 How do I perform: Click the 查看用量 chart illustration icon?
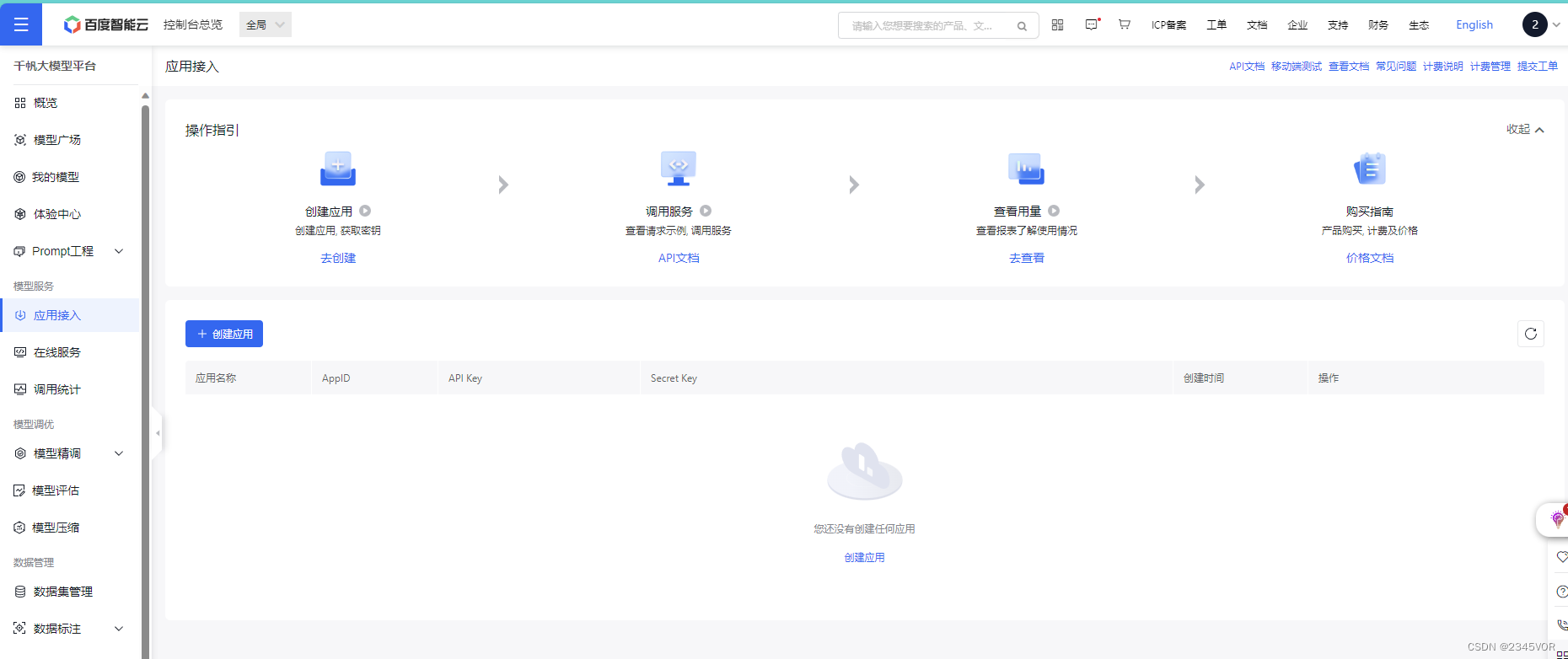coord(1027,169)
